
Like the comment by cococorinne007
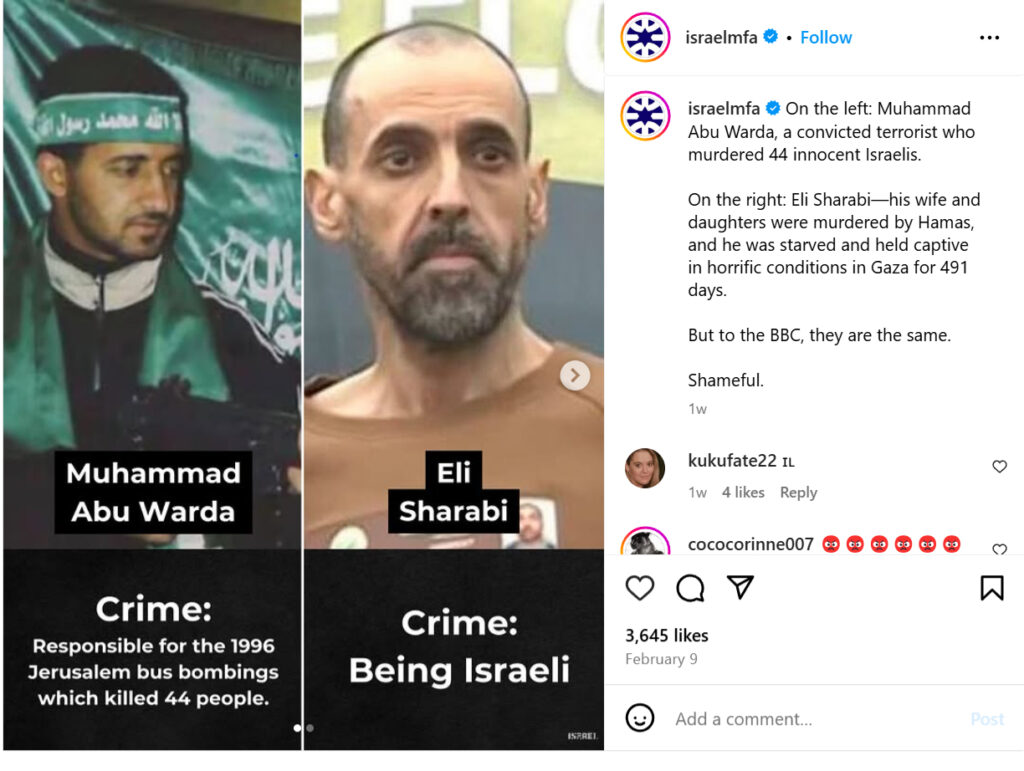click(999, 549)
